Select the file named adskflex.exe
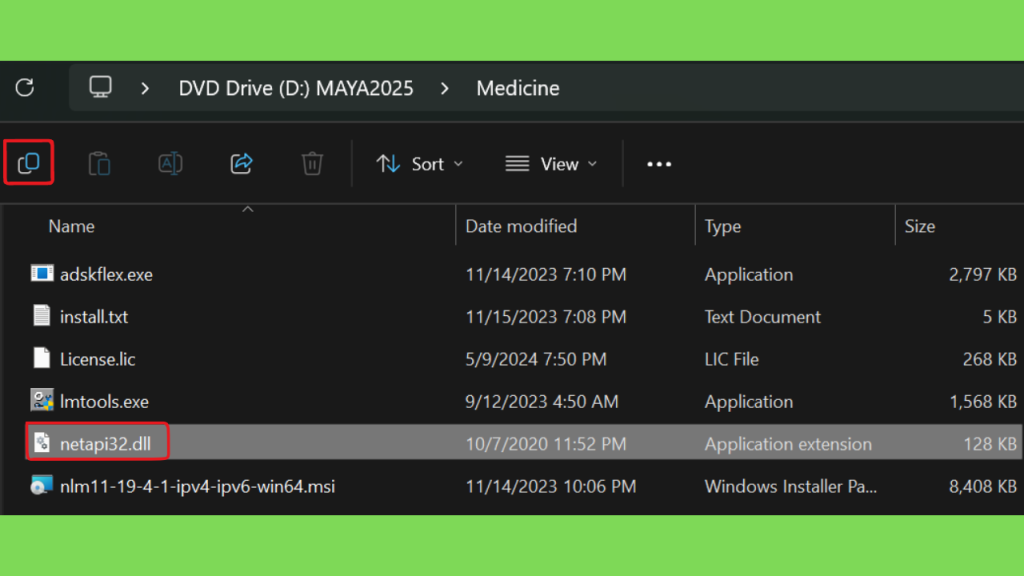 (106, 274)
